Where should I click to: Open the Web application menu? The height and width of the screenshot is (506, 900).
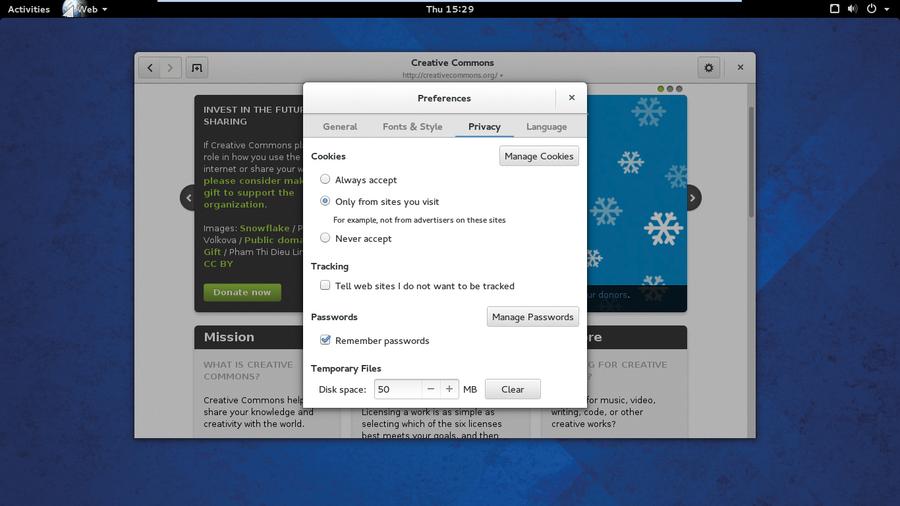85,9
